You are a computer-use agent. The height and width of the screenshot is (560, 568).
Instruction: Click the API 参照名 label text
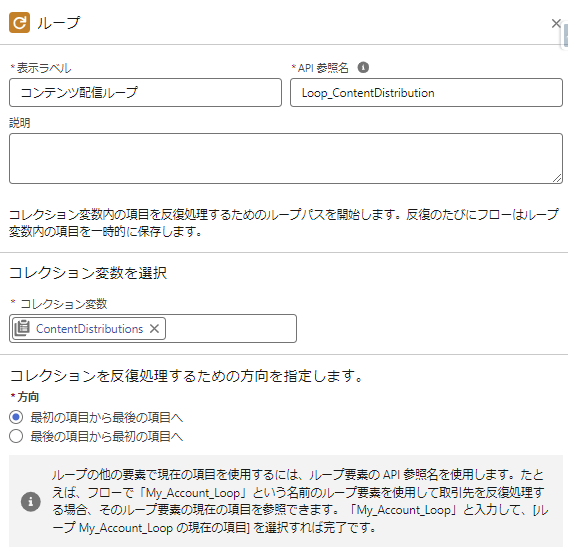click(320, 68)
